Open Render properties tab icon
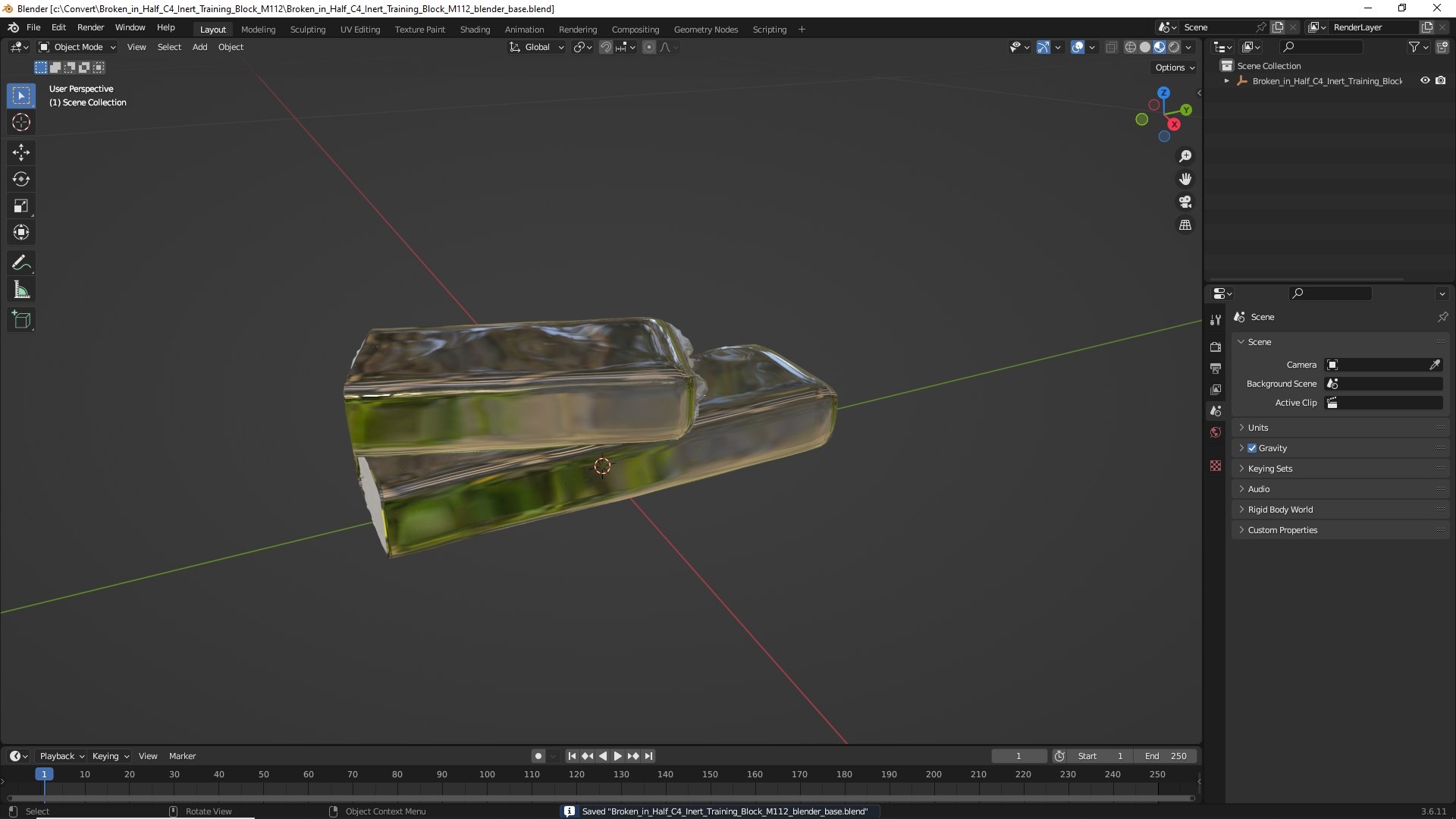 click(1216, 347)
